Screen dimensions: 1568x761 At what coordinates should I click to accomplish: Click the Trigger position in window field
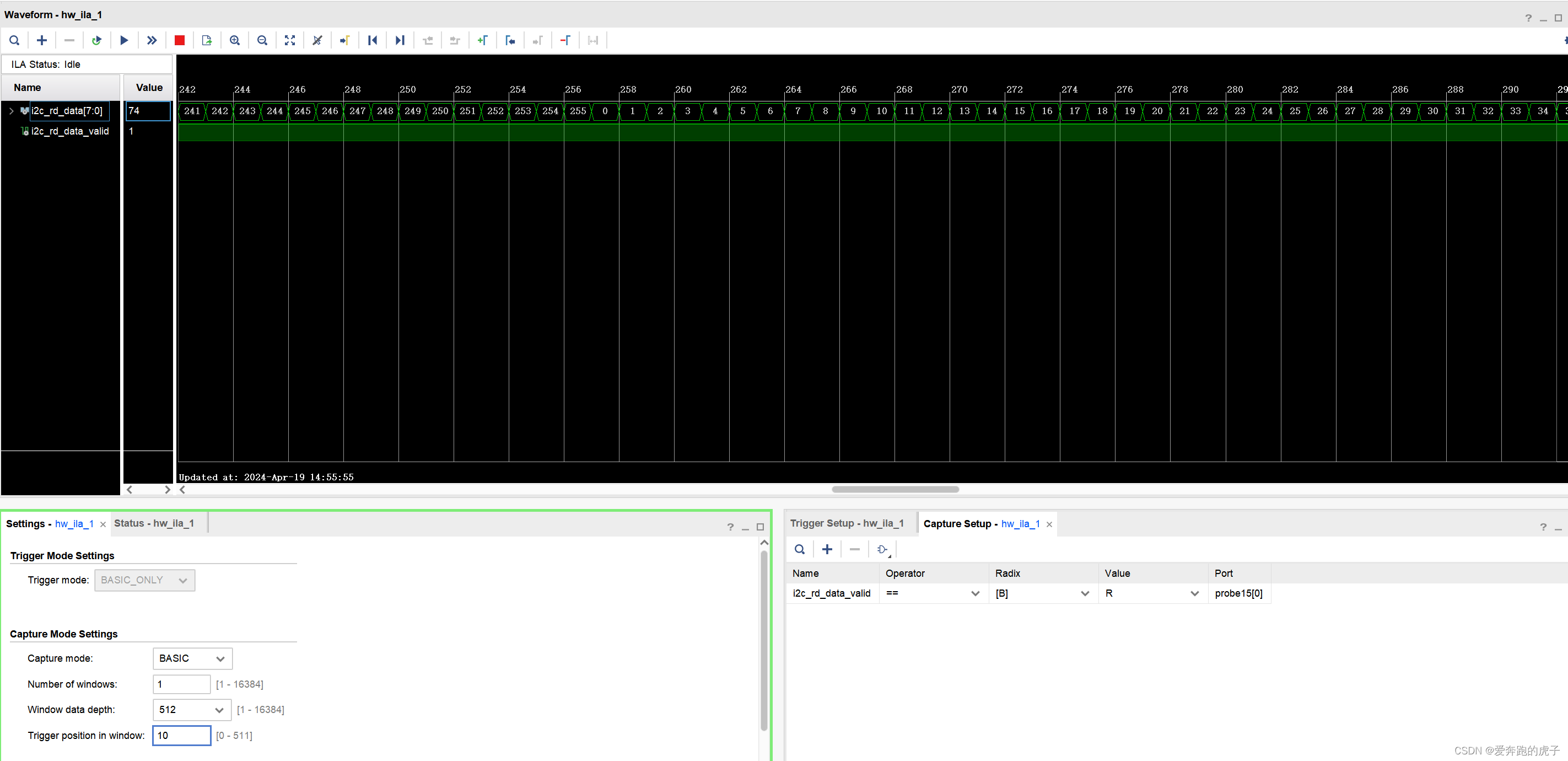point(181,736)
